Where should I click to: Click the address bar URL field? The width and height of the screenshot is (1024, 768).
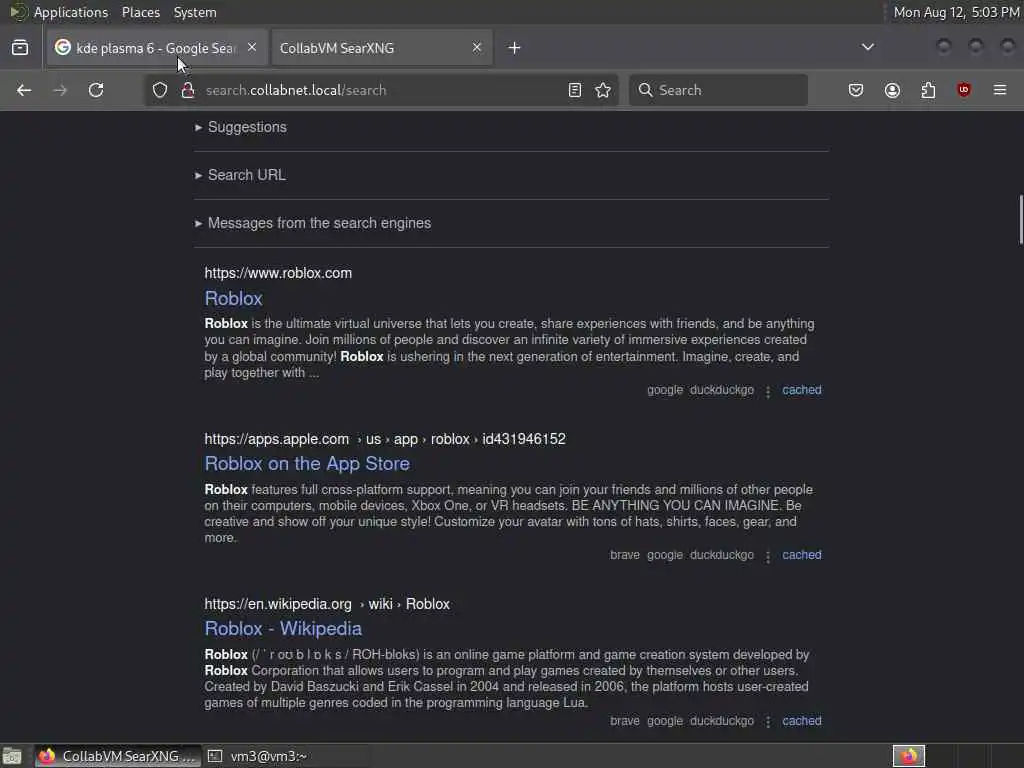[x=381, y=90]
